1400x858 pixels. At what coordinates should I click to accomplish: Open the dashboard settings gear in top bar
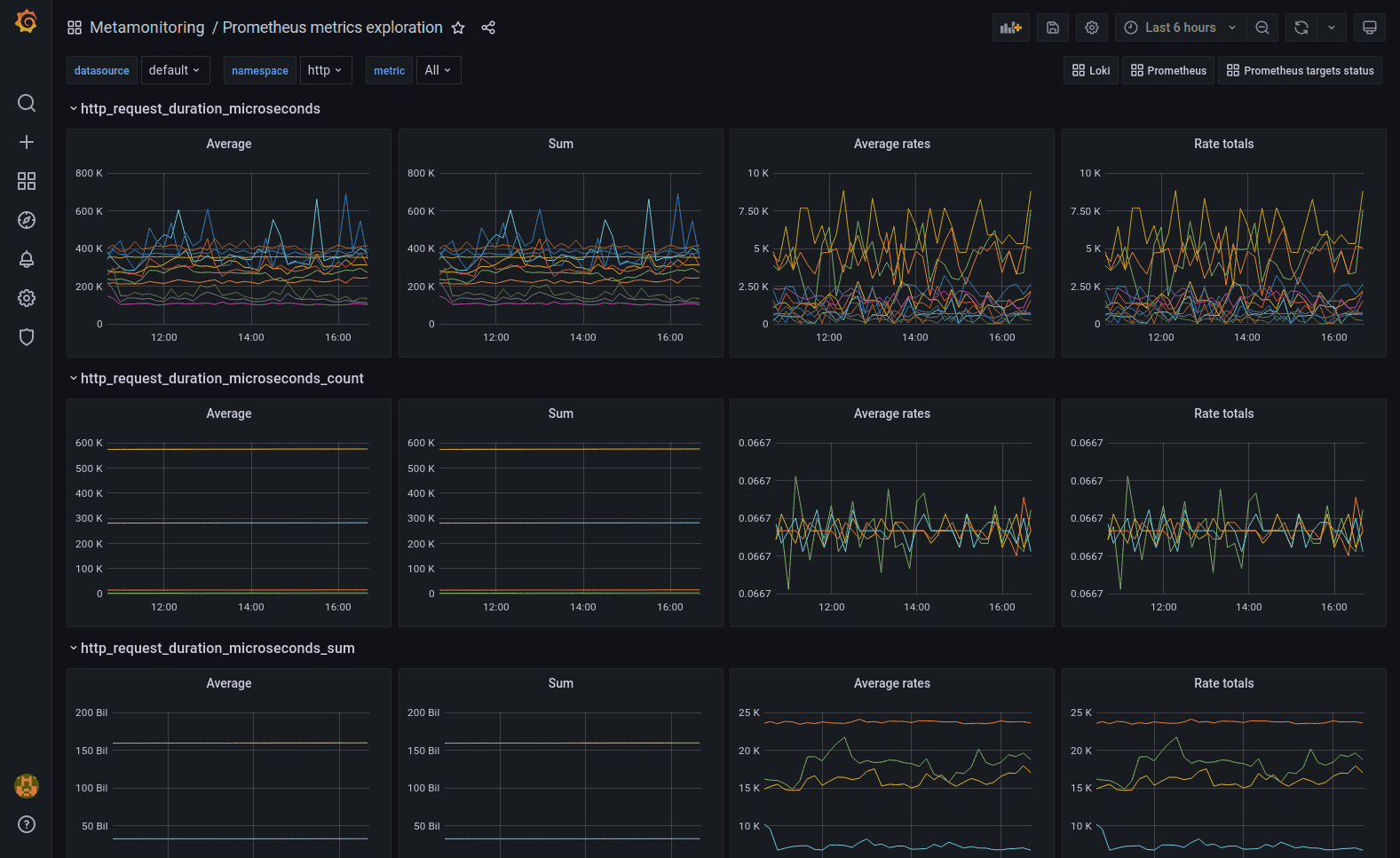(x=1091, y=28)
